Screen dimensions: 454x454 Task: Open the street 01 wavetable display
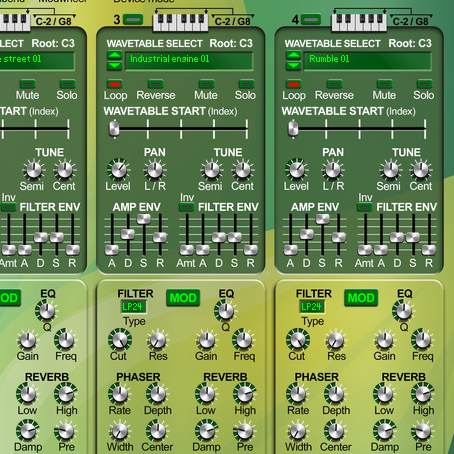click(37, 60)
